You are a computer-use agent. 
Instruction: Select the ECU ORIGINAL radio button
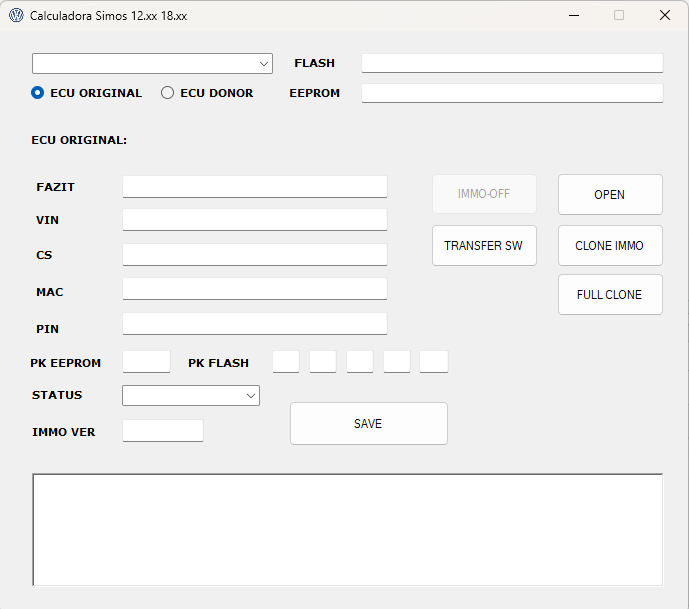click(38, 93)
